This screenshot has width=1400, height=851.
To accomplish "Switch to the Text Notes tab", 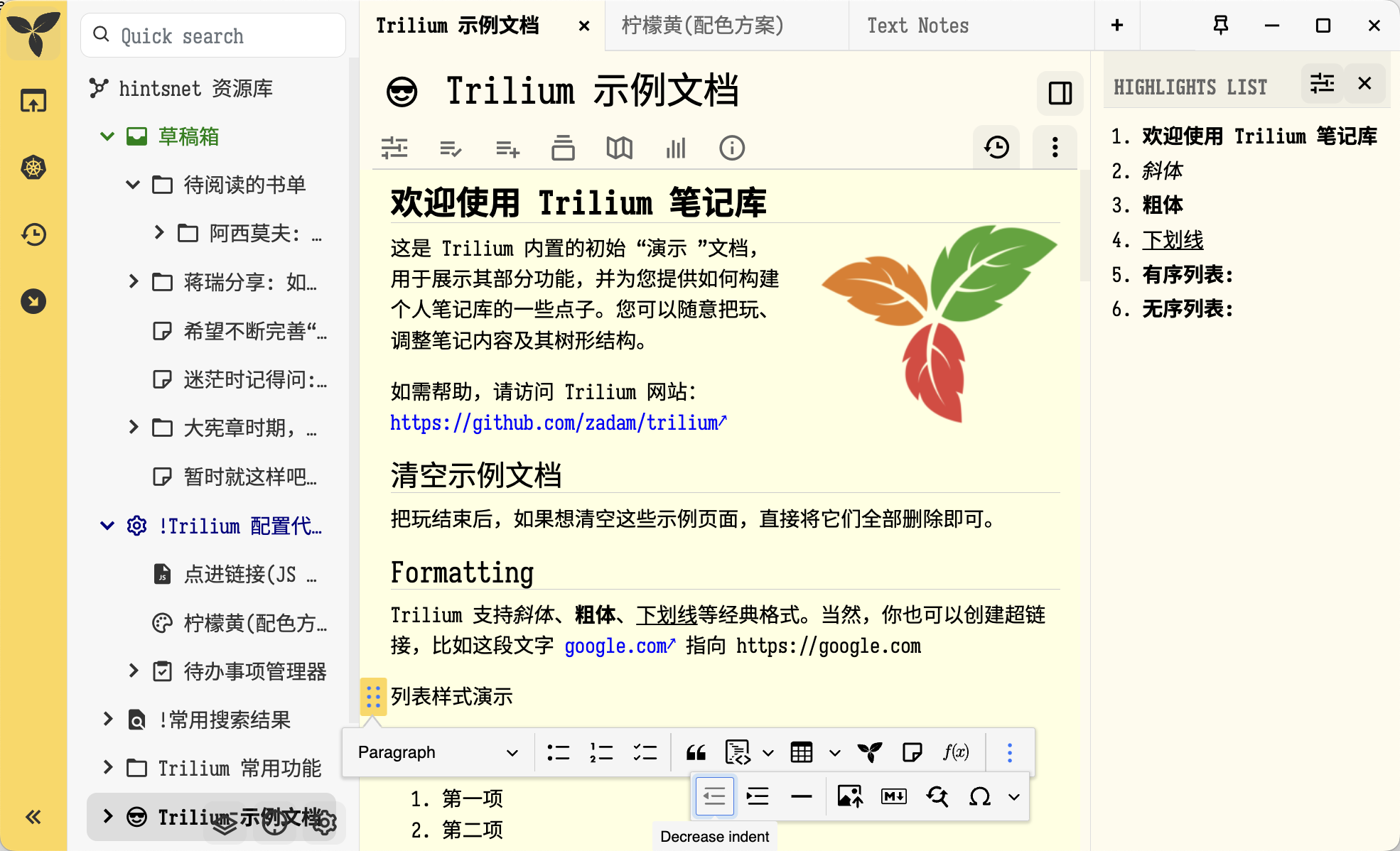I will (x=917, y=26).
